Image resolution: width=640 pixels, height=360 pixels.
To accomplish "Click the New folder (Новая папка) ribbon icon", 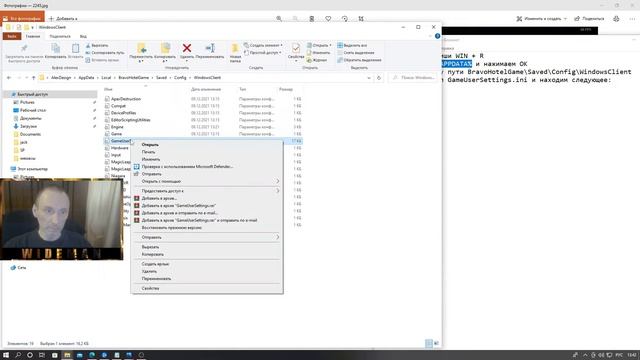I will 235,48.
